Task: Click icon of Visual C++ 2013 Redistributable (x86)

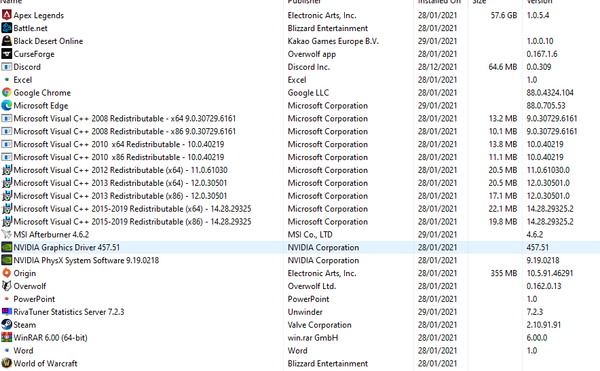Action: click(7, 196)
